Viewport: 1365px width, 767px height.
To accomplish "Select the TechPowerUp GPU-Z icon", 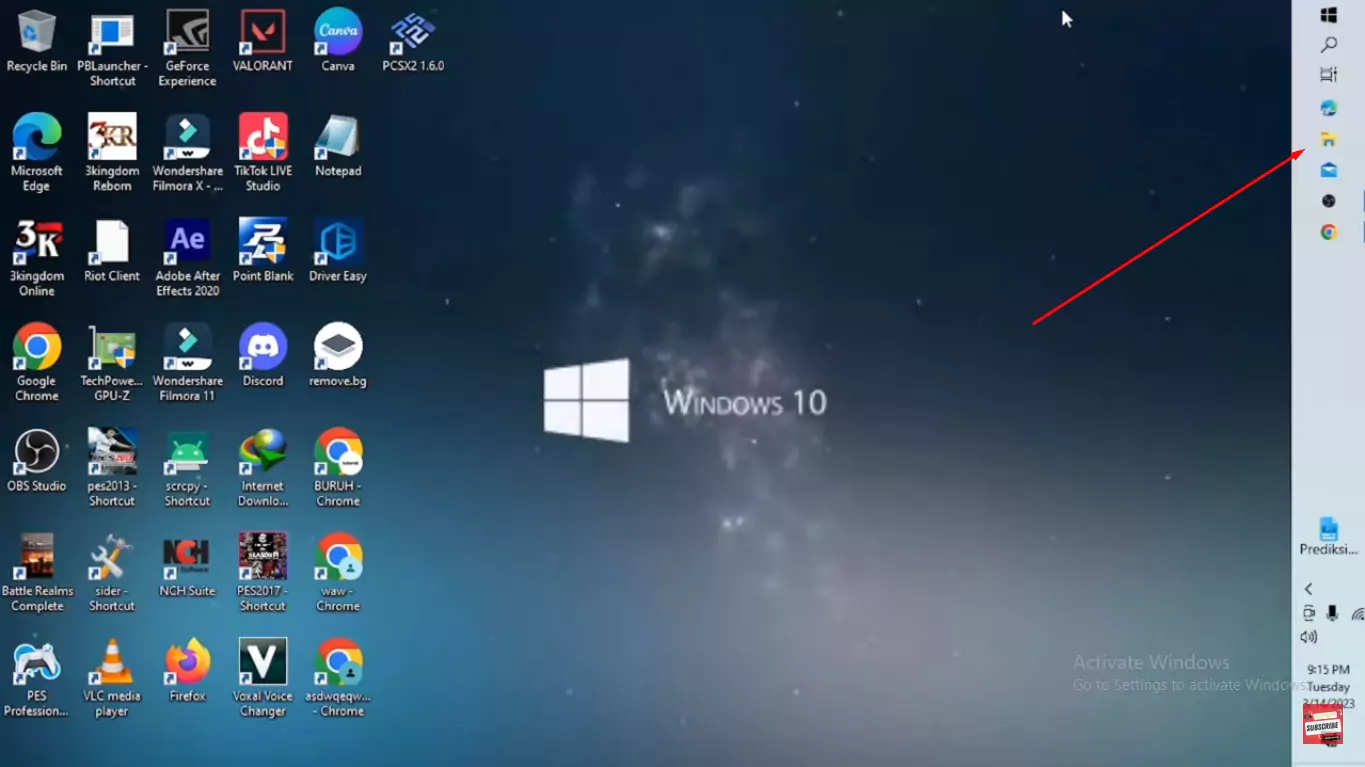I will [x=112, y=364].
